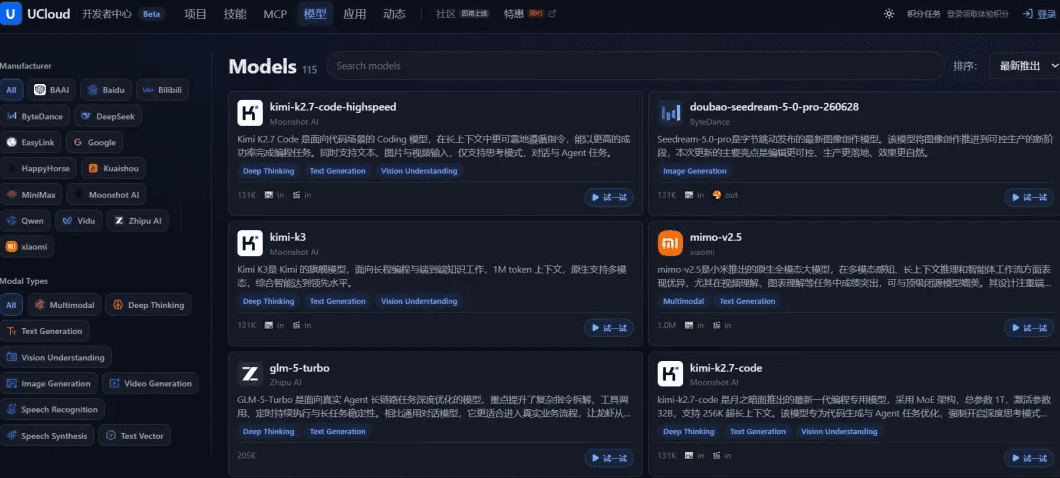Filter by Baidu manufacturer
The image size is (1060, 478).
(x=105, y=90)
